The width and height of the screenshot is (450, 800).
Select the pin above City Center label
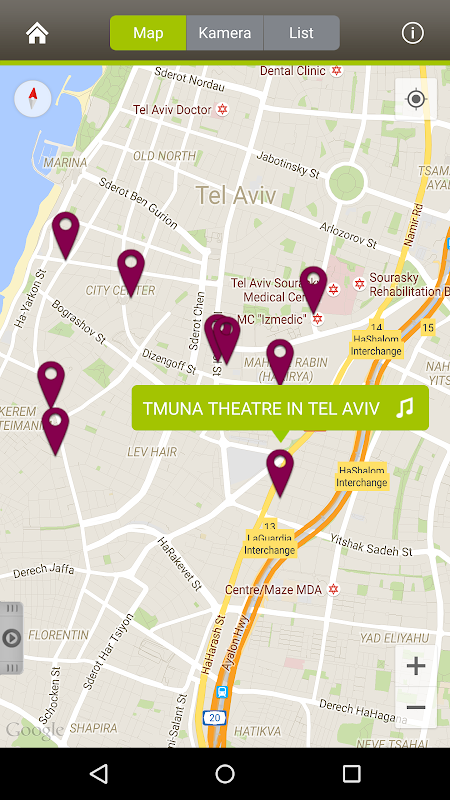[131, 273]
